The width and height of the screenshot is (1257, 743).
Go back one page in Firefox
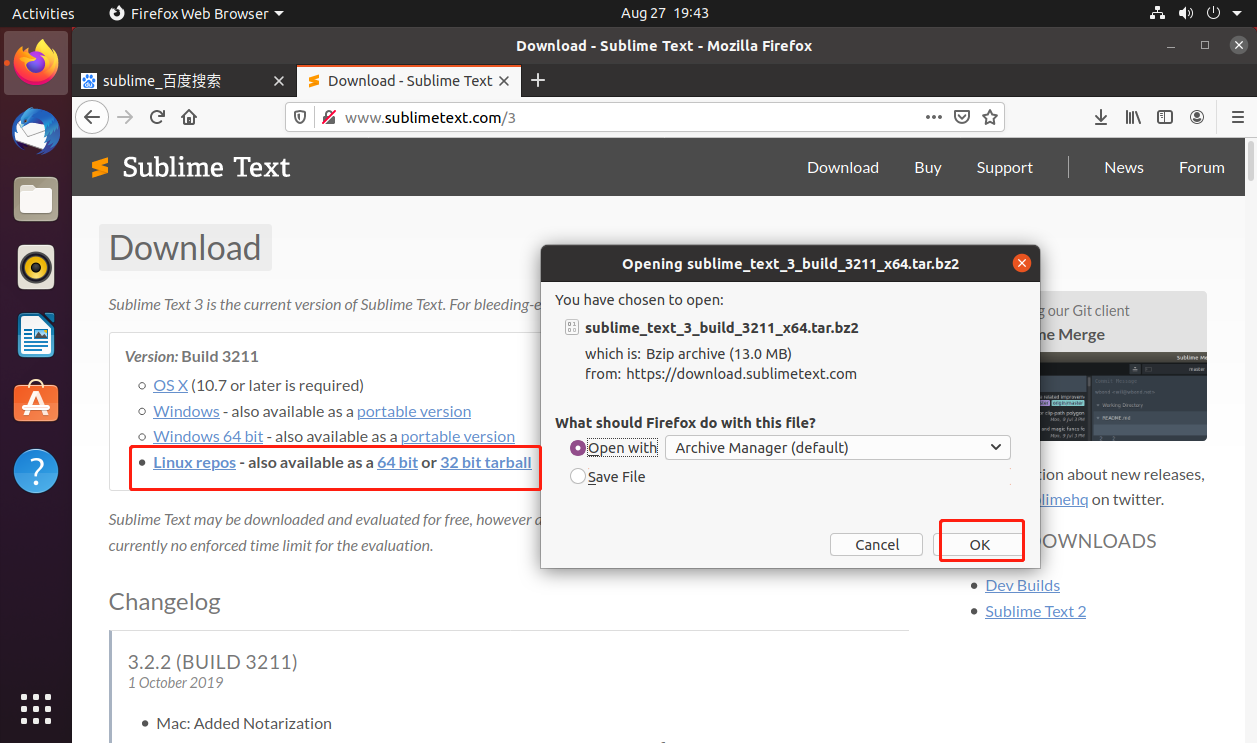click(x=92, y=117)
